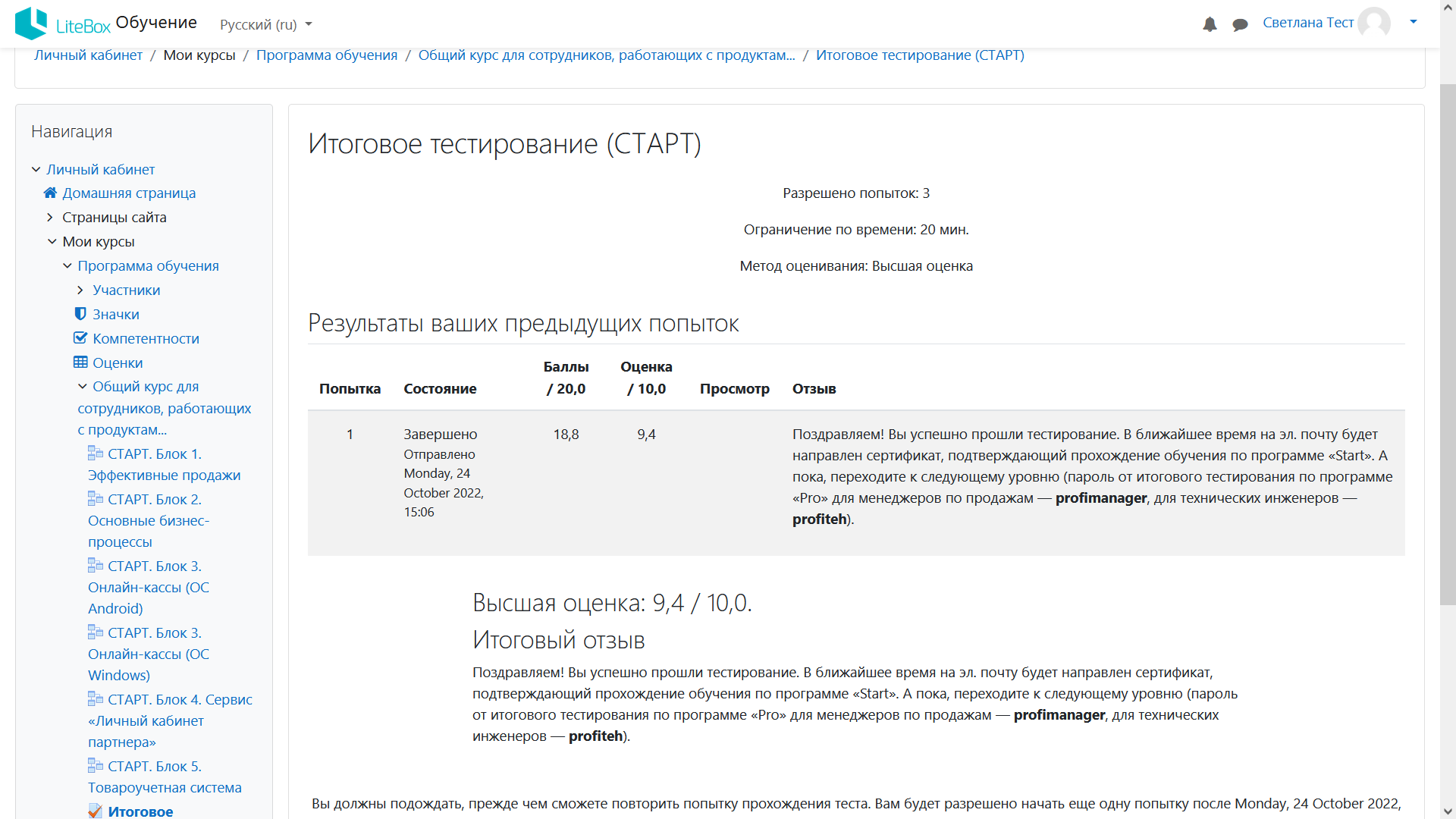Expand the Участники tree node chevron
The height and width of the screenshot is (819, 1456).
[80, 290]
